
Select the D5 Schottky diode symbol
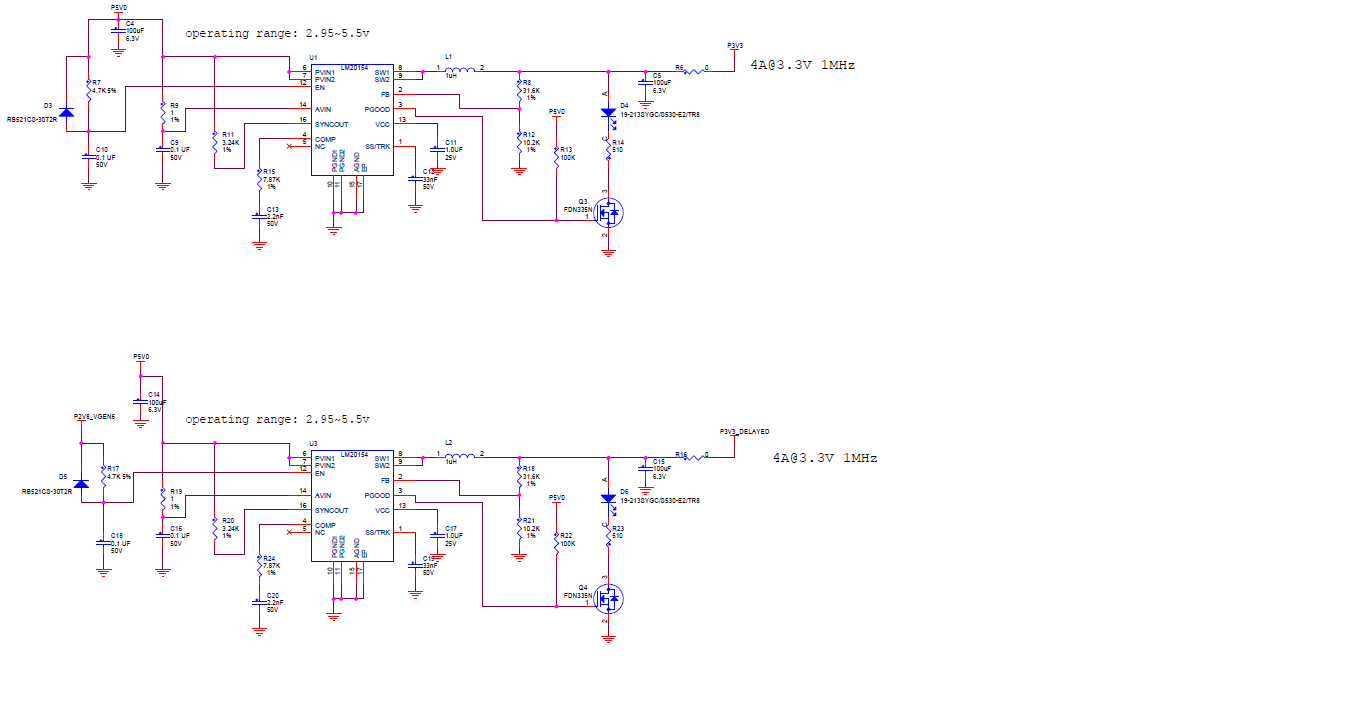[x=82, y=484]
